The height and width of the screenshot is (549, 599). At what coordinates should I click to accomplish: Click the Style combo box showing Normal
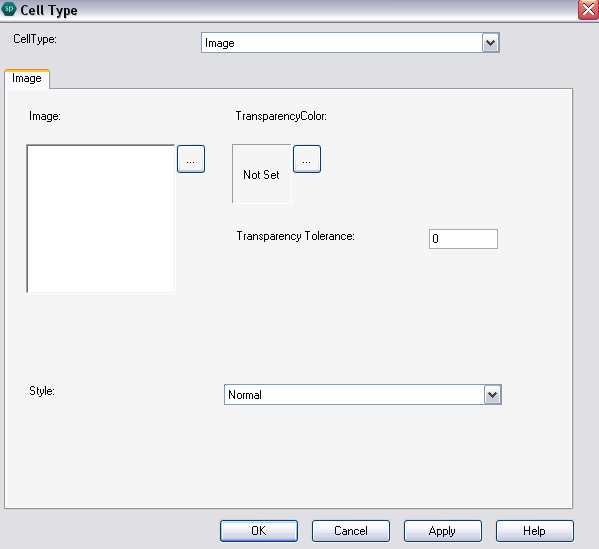click(363, 395)
